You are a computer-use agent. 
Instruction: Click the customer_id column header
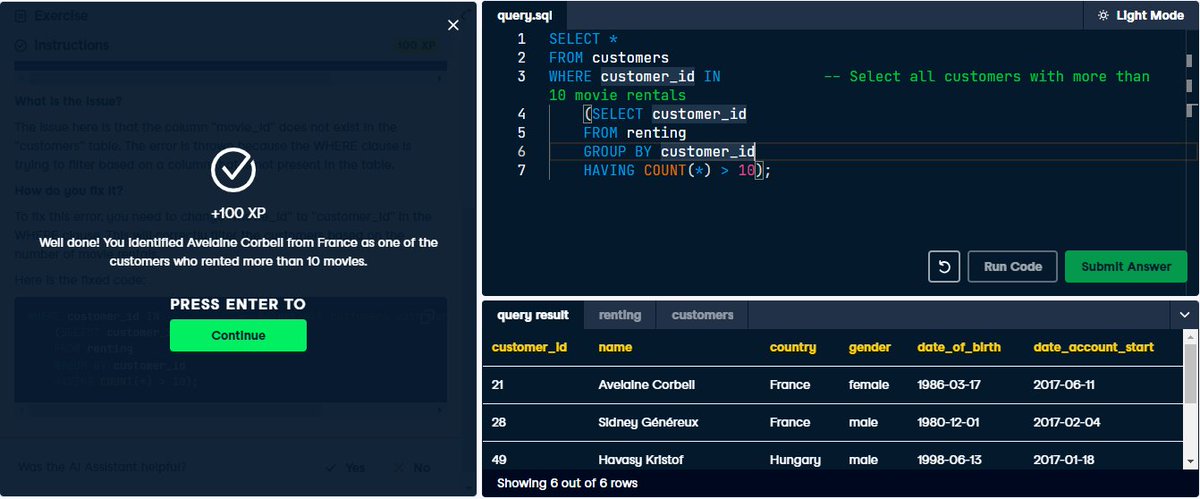point(530,348)
